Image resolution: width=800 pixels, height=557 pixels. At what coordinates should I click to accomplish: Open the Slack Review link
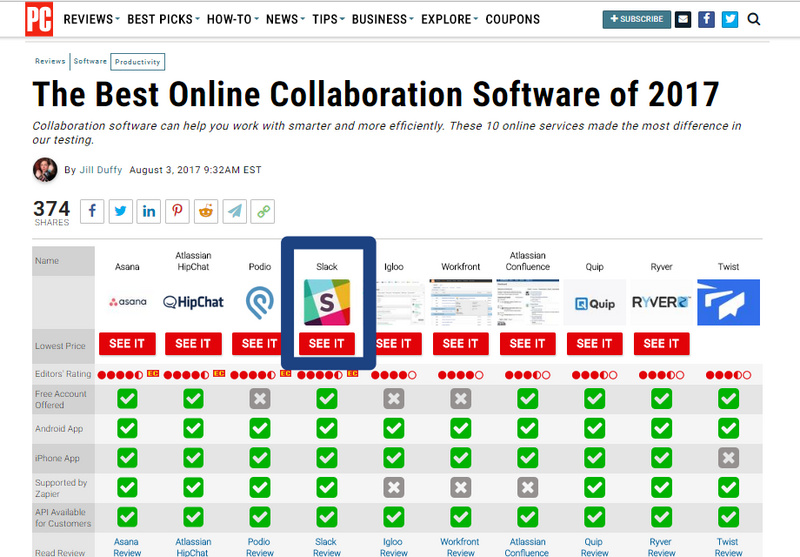(327, 547)
